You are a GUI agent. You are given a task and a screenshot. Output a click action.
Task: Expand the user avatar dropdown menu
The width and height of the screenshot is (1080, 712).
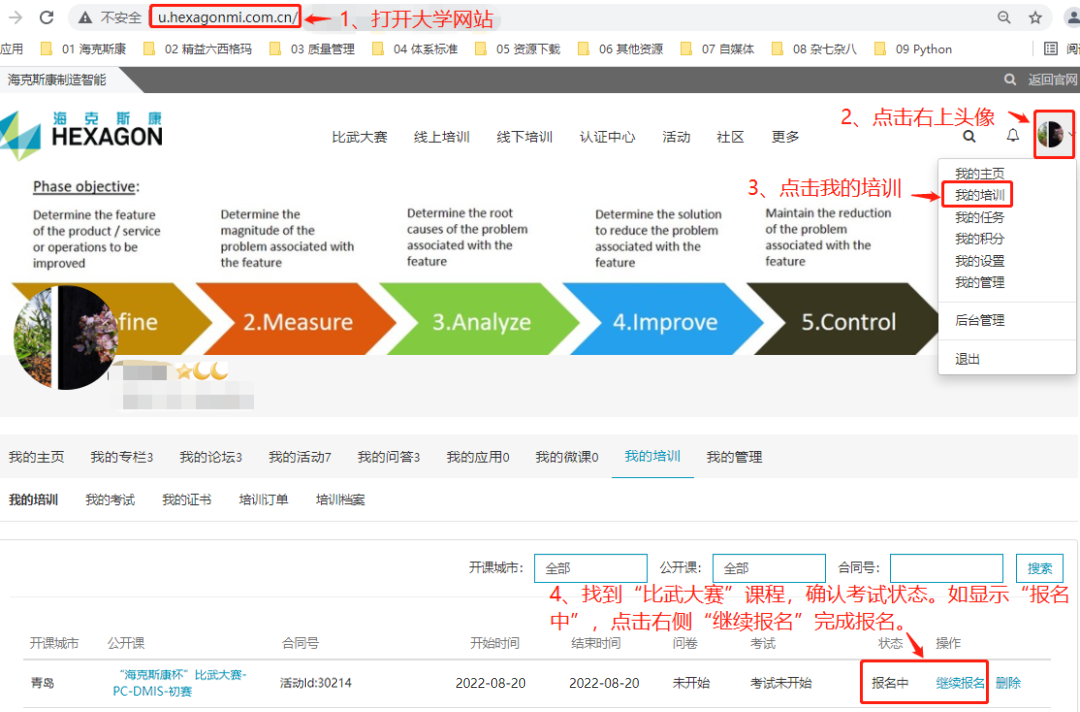(x=1054, y=135)
